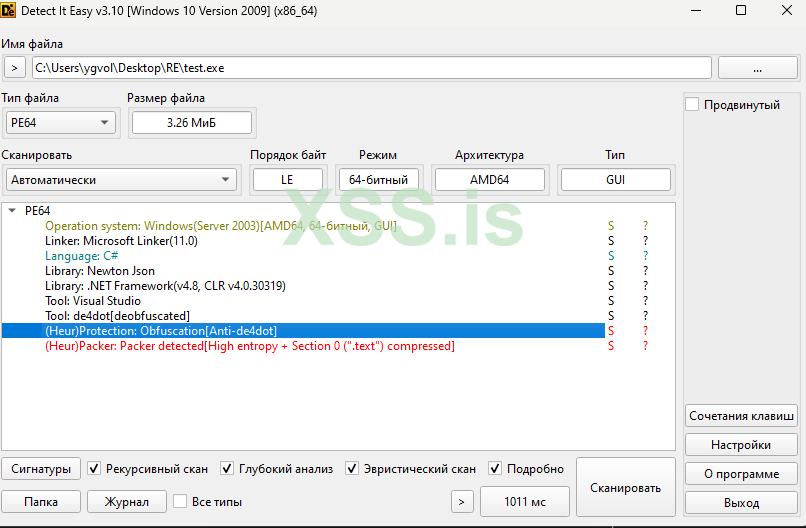Click the LE byte order button
Image resolution: width=806 pixels, height=528 pixels.
coord(287,180)
